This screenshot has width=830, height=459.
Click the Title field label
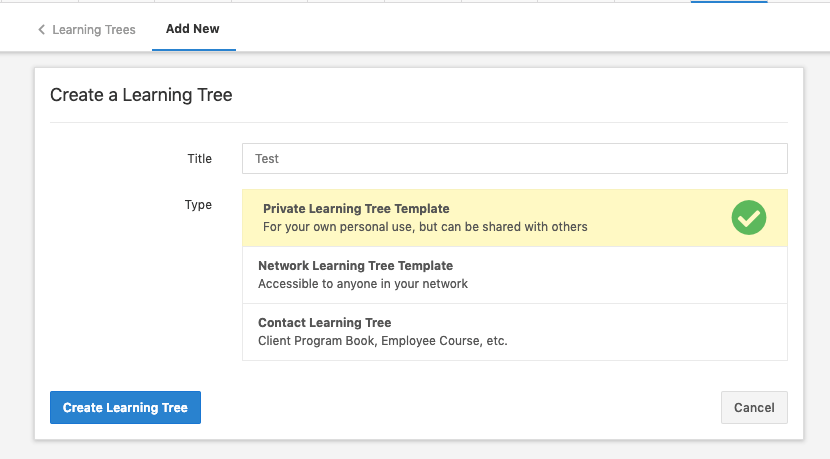click(x=199, y=158)
